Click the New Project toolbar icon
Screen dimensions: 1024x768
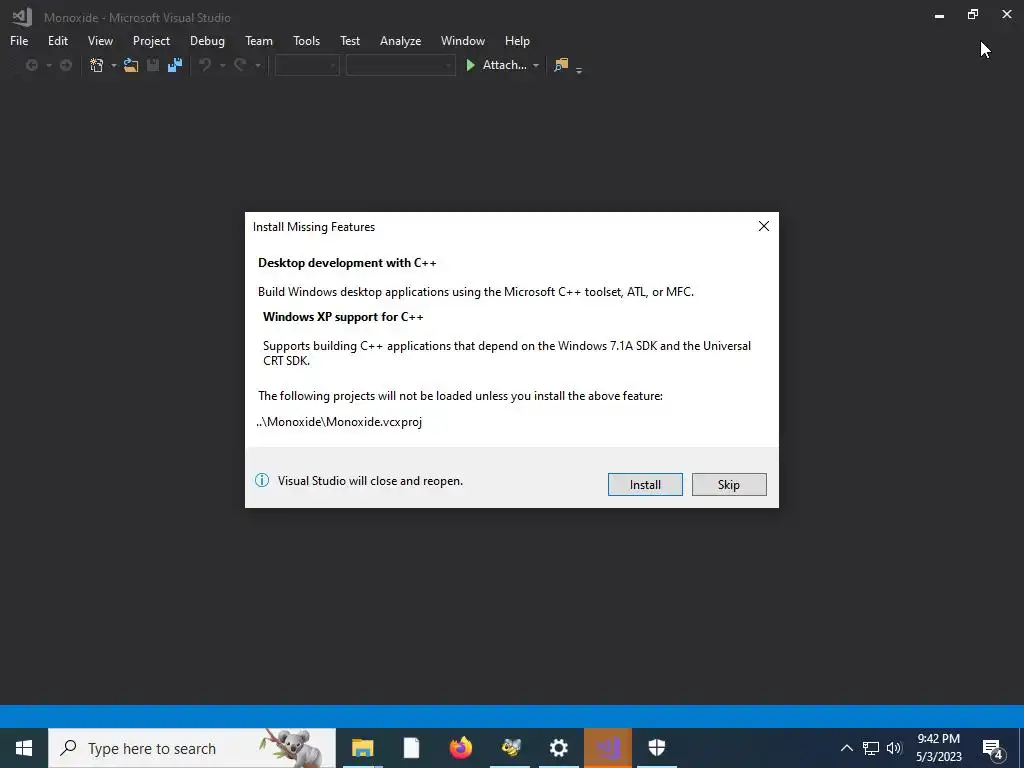click(x=97, y=65)
